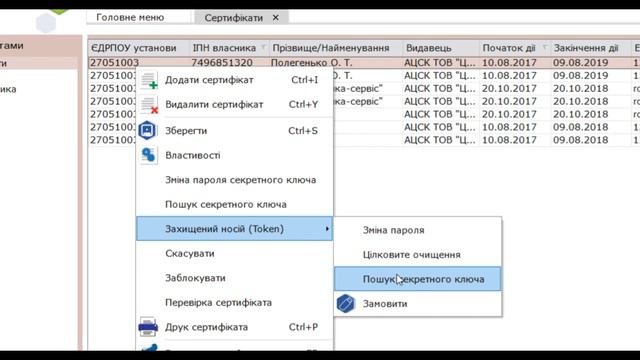This screenshot has height=360, width=640.
Task: Click the blue token icon beside Замовити
Action: (346, 304)
